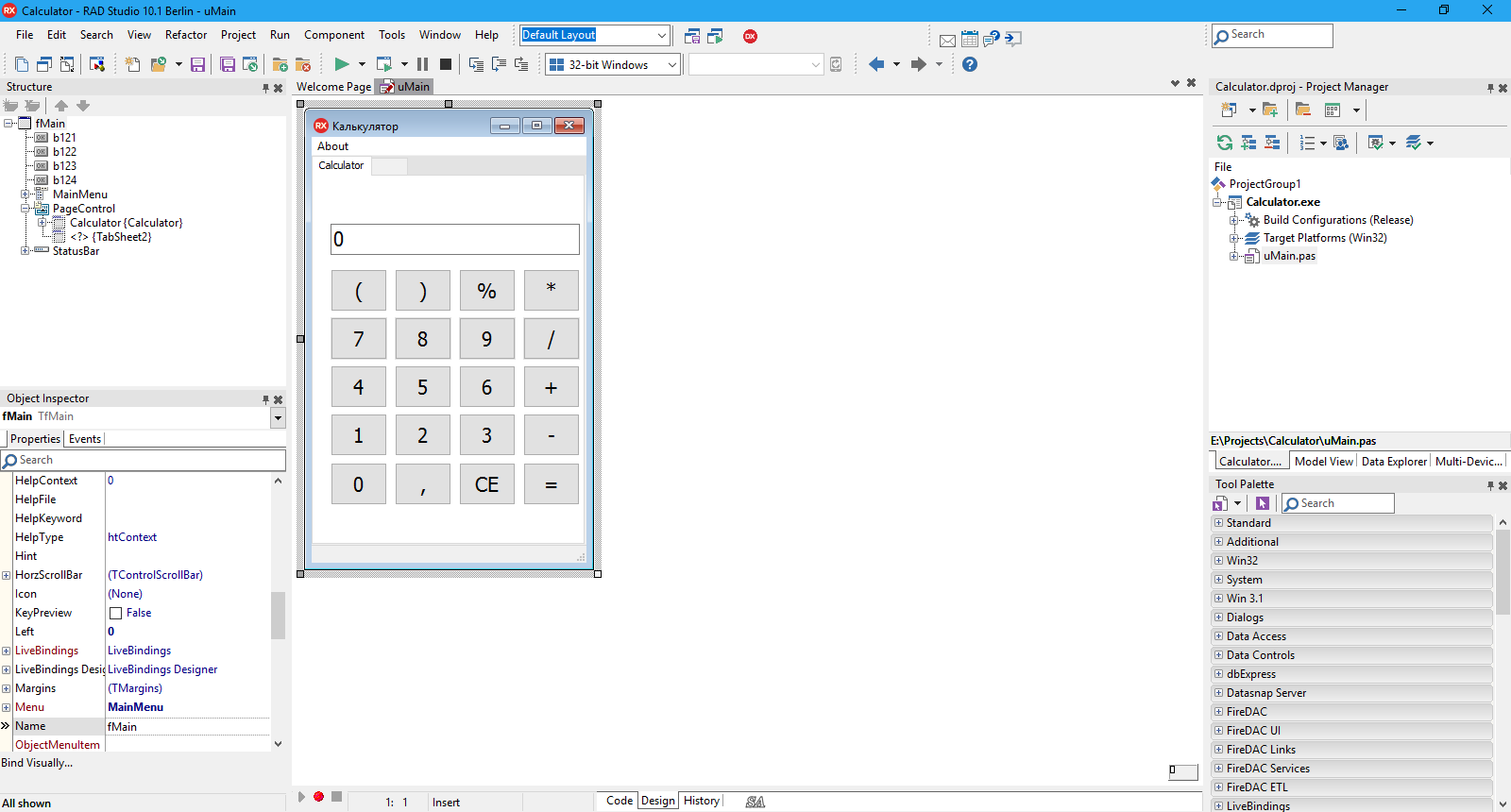Click the black Stop program icon

click(x=446, y=64)
